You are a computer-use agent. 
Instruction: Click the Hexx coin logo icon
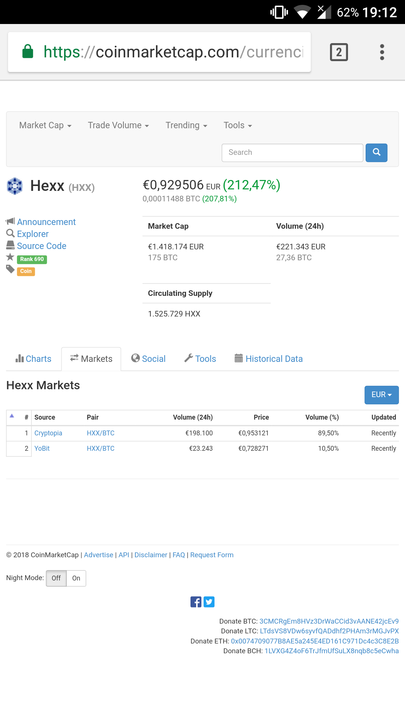15,186
